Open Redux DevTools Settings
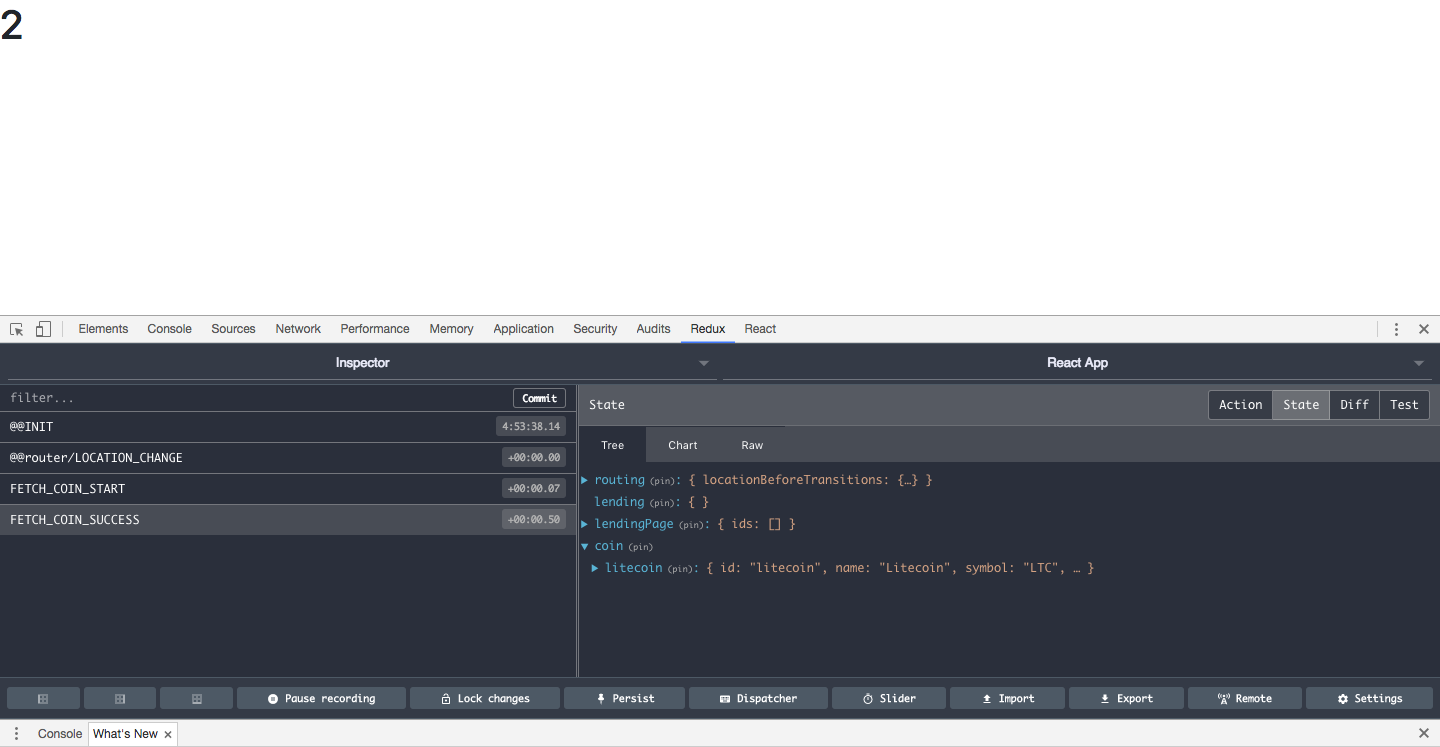The image size is (1440, 747). [x=1369, y=698]
